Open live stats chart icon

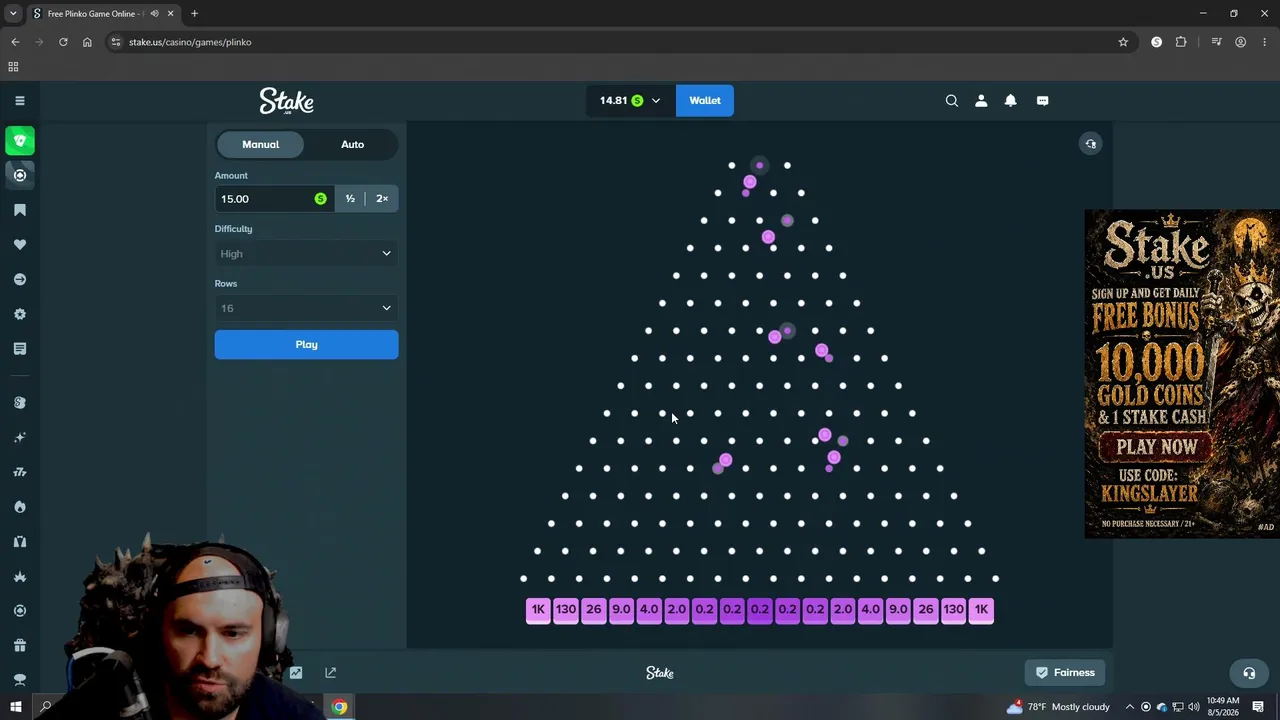(296, 673)
